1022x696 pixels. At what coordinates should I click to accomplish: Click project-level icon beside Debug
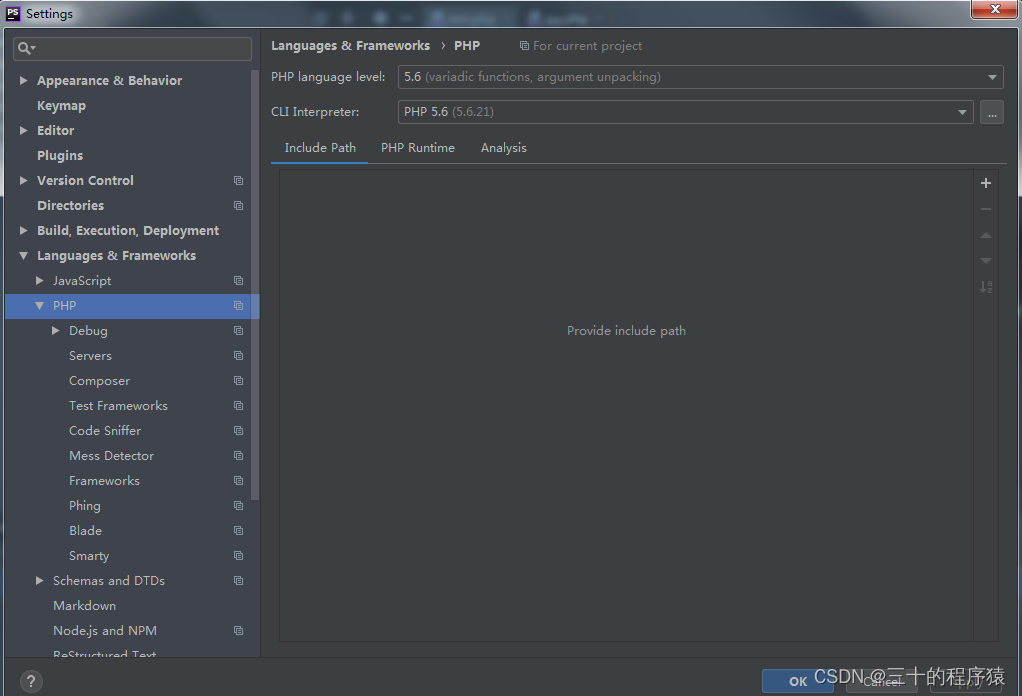click(x=239, y=330)
